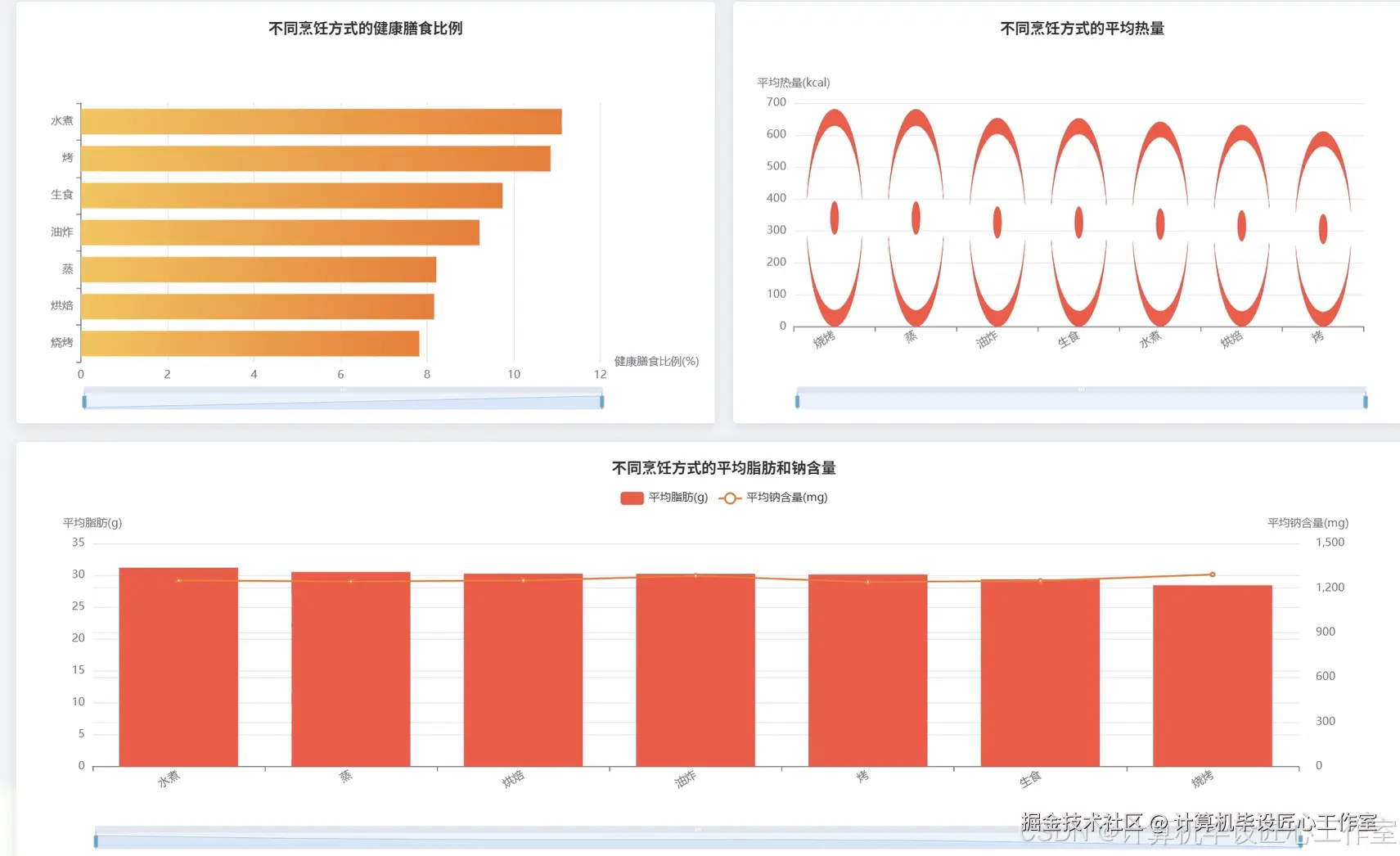Click the 油炸 center marker in calorie chart
Screen dimensions: 1400x856
pos(997,222)
